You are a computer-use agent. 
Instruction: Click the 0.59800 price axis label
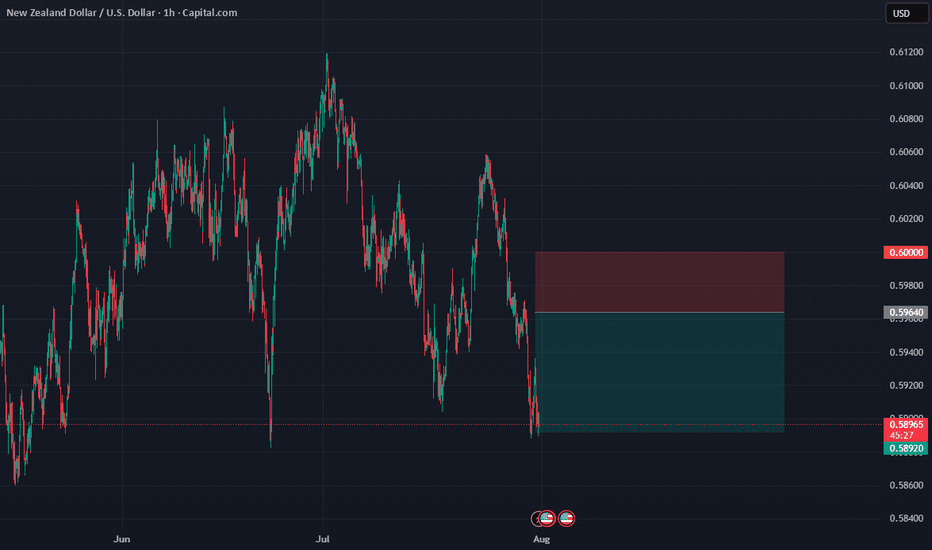(x=906, y=285)
